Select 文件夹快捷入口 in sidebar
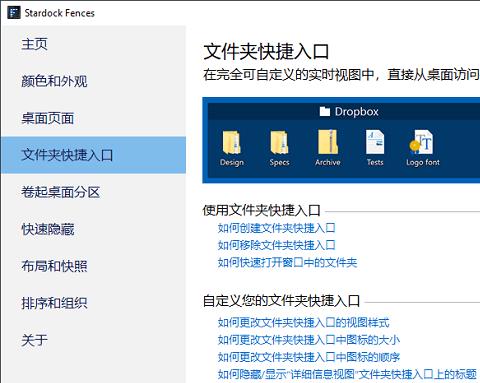This screenshot has width=480, height=383. pyautogui.click(x=93, y=155)
